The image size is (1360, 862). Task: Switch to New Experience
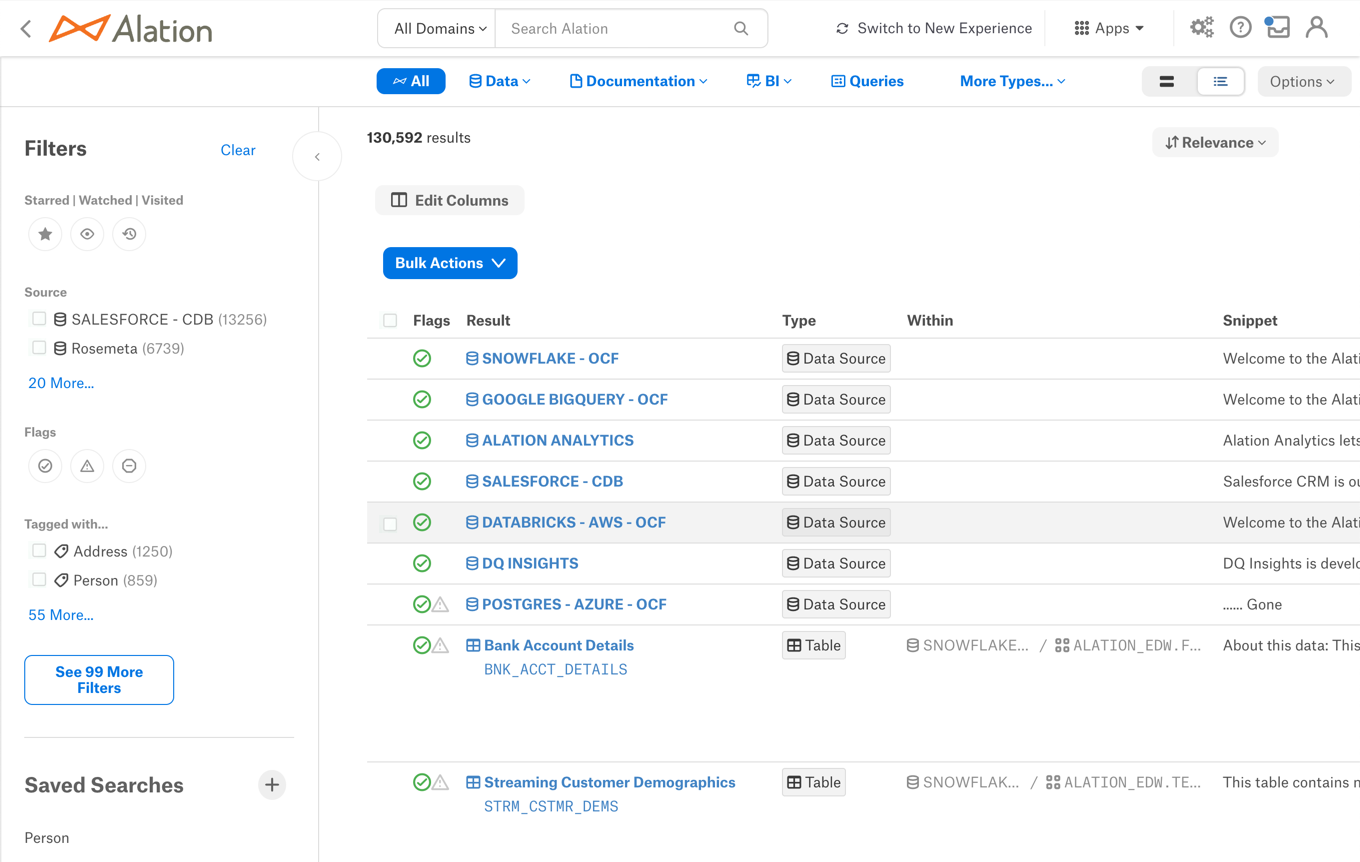[x=933, y=28]
